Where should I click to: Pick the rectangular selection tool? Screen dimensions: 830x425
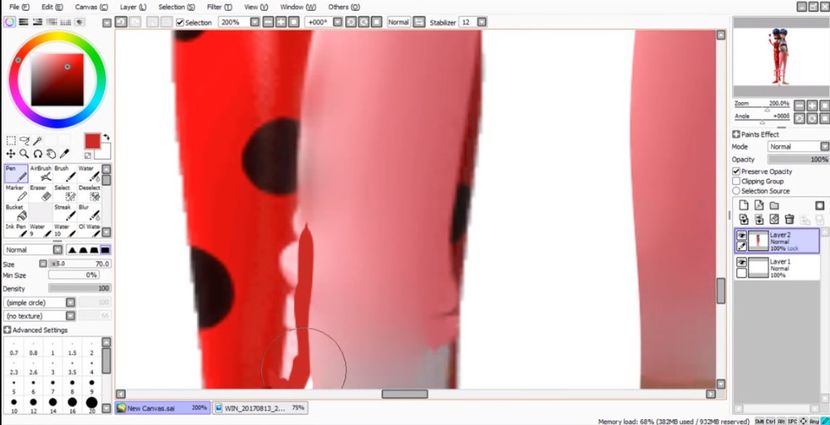tap(11, 141)
